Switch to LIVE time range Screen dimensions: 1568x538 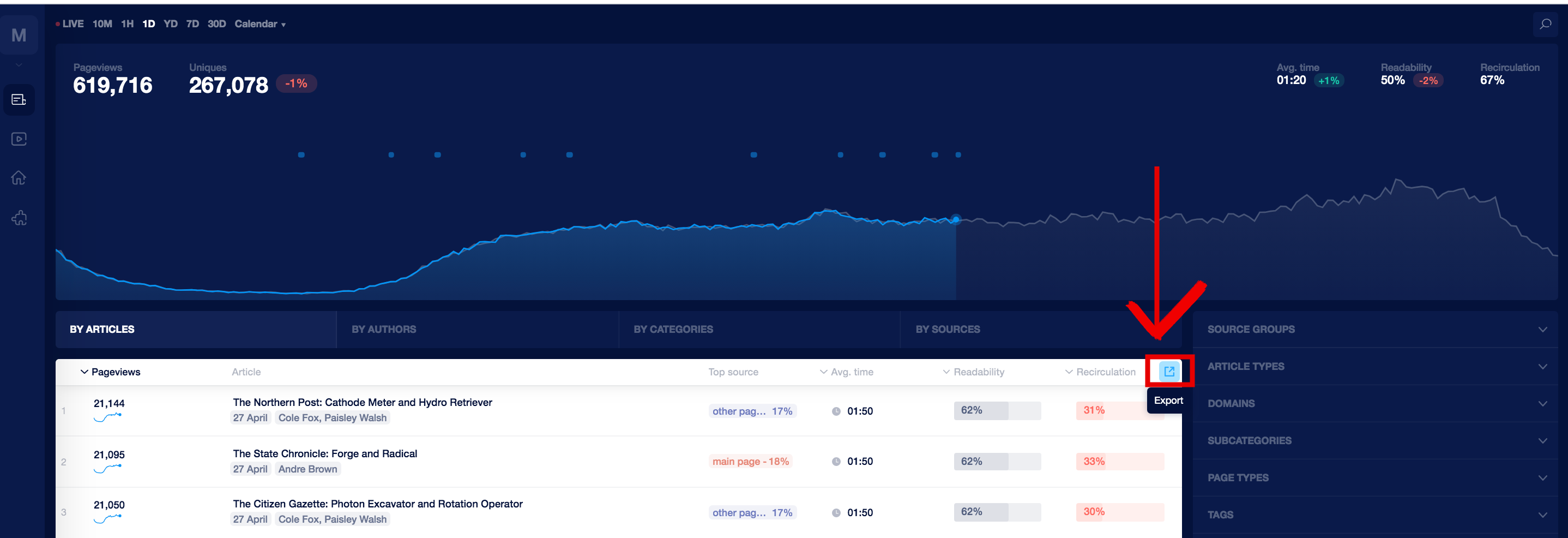70,24
